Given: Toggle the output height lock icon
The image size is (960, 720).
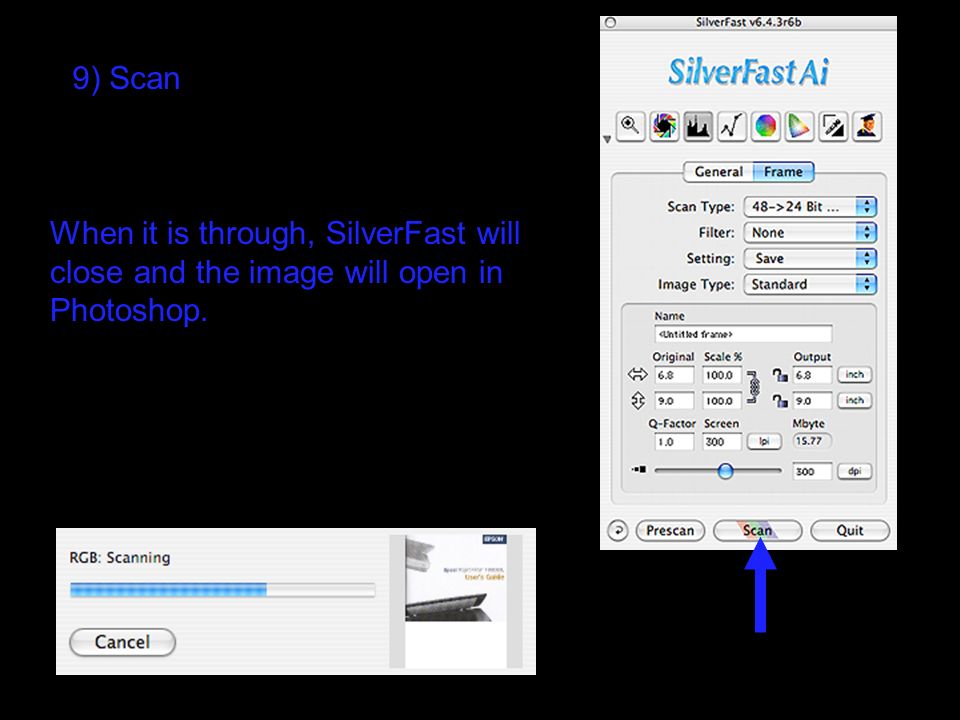Looking at the screenshot, I should (779, 400).
